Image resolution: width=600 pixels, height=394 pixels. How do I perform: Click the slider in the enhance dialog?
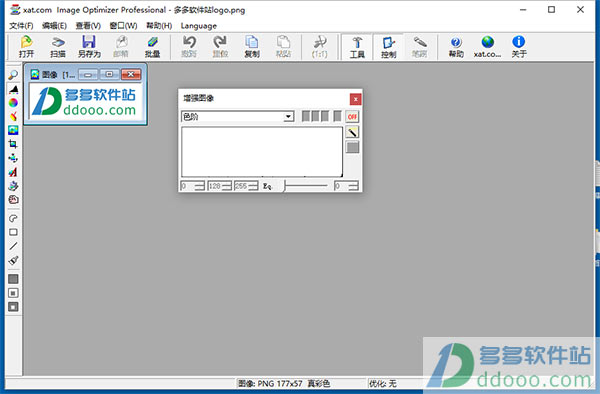[305, 186]
